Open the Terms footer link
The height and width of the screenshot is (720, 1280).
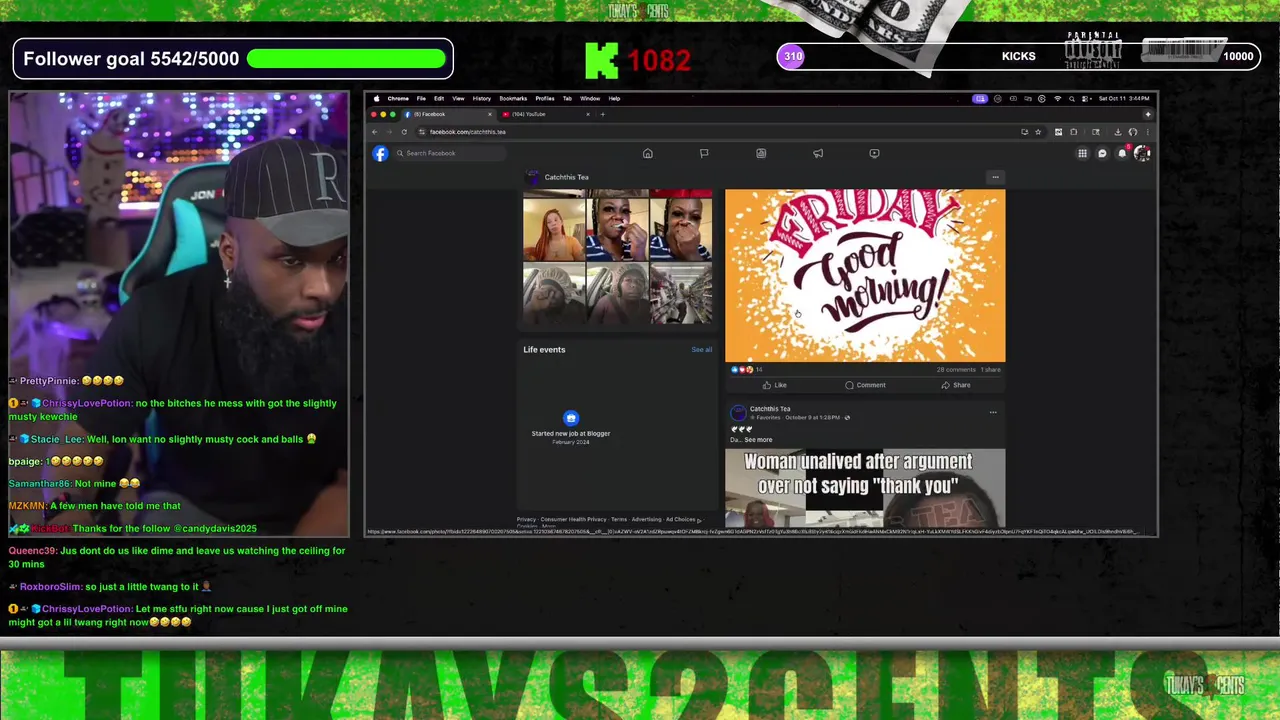click(619, 519)
